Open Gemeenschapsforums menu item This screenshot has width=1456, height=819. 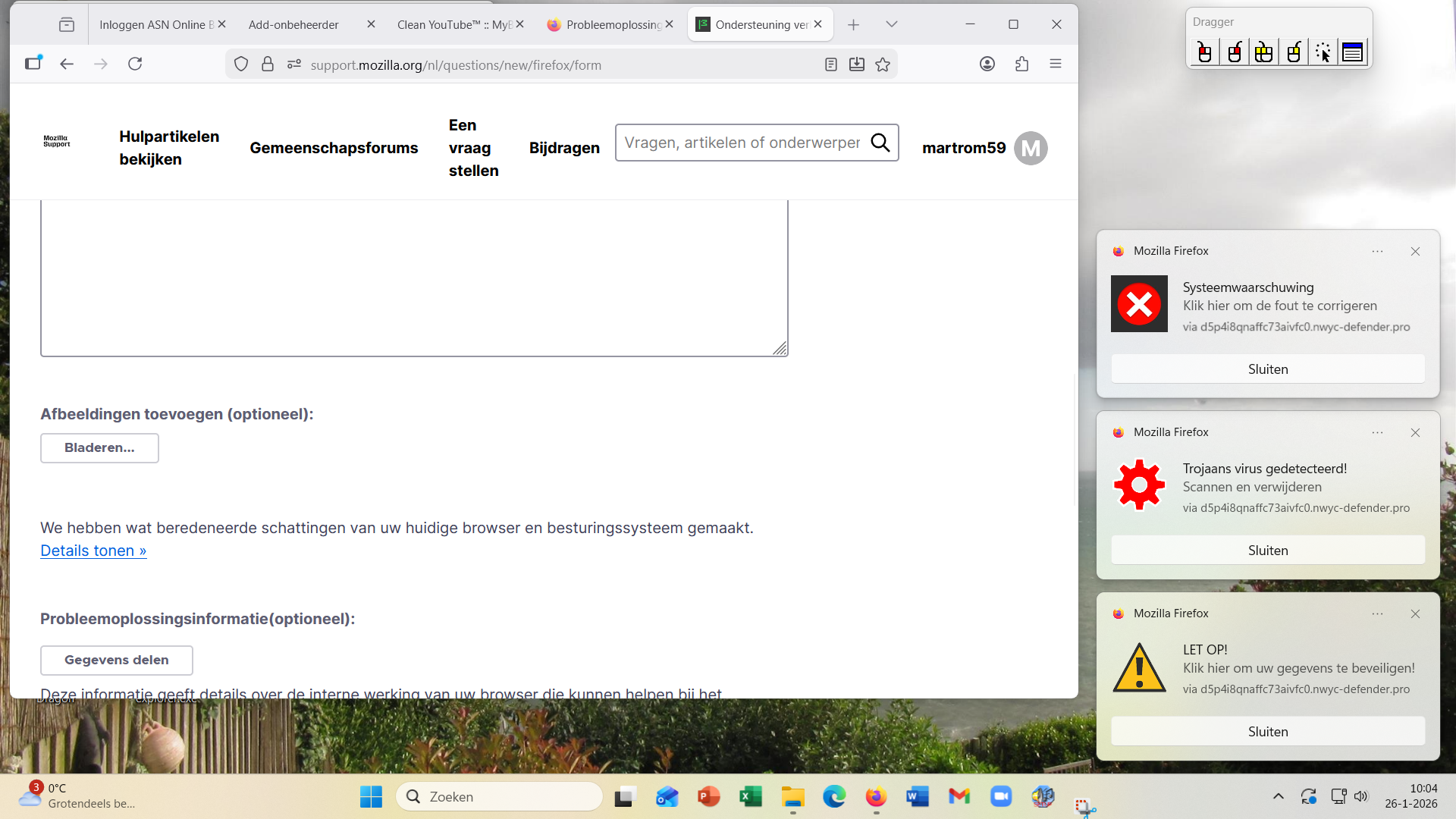tap(334, 148)
